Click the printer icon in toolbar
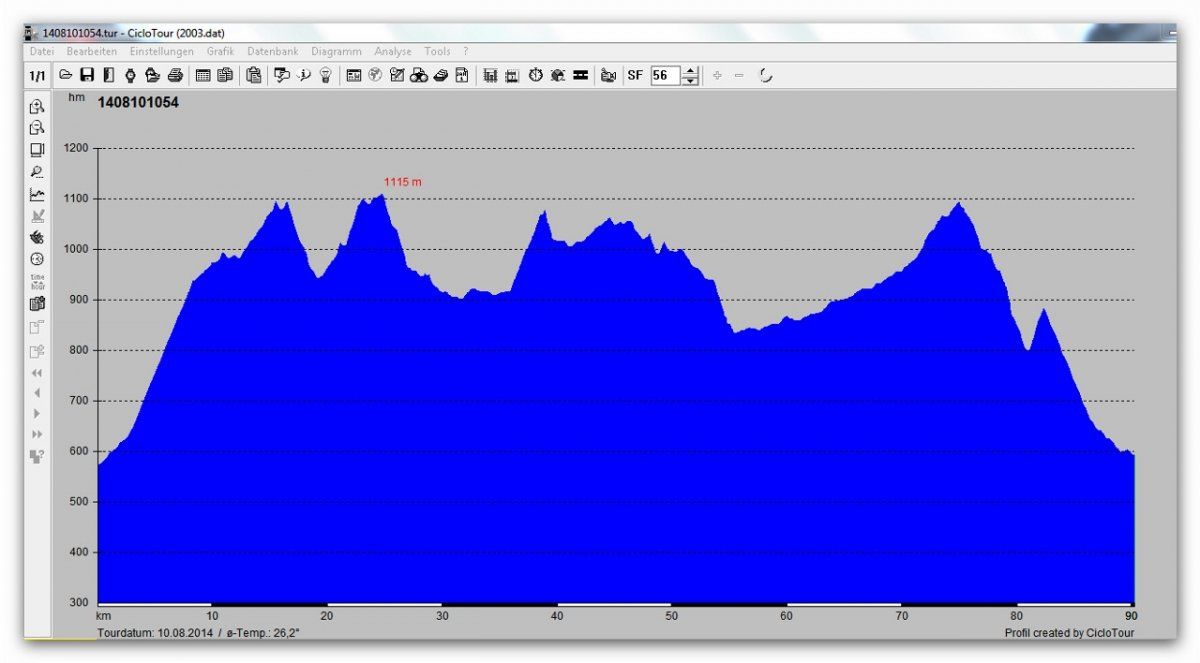This screenshot has height=663, width=1200. pos(175,75)
